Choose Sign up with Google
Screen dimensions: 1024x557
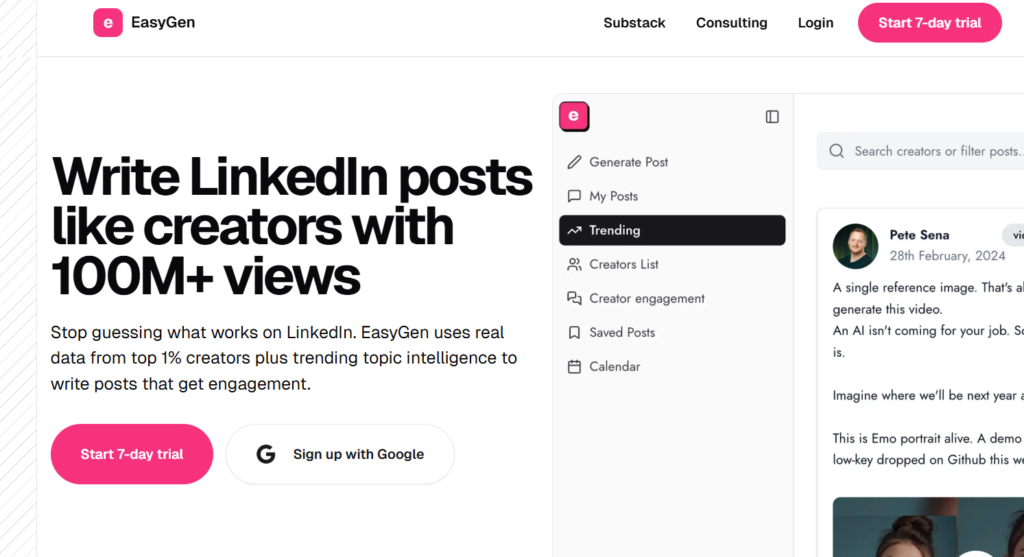tap(340, 454)
